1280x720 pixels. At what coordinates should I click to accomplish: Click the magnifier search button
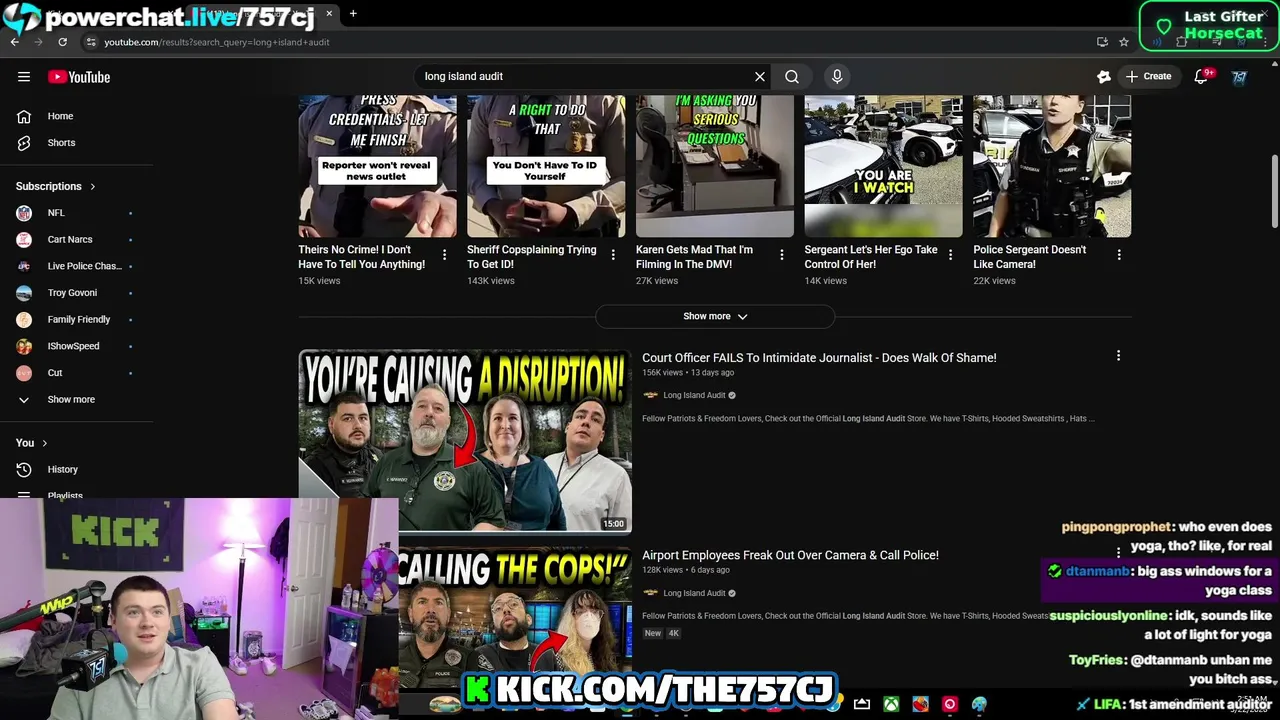click(792, 76)
